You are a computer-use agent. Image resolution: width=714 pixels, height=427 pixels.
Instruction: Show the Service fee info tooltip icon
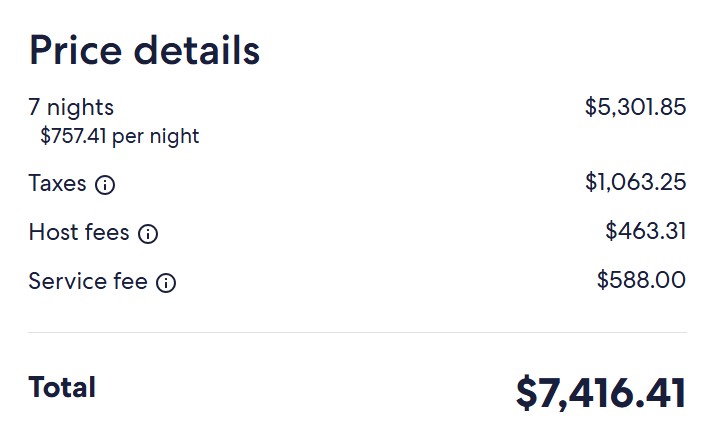coord(166,283)
